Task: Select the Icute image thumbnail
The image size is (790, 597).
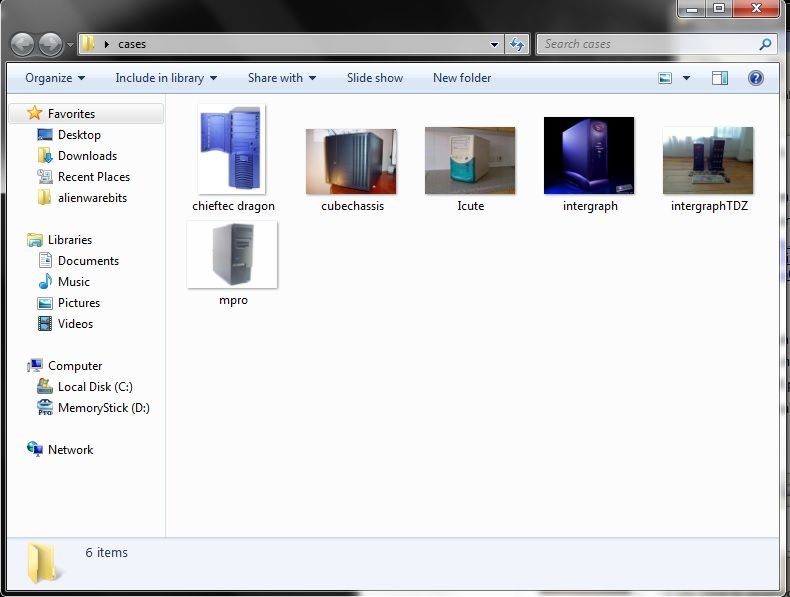Action: point(470,161)
